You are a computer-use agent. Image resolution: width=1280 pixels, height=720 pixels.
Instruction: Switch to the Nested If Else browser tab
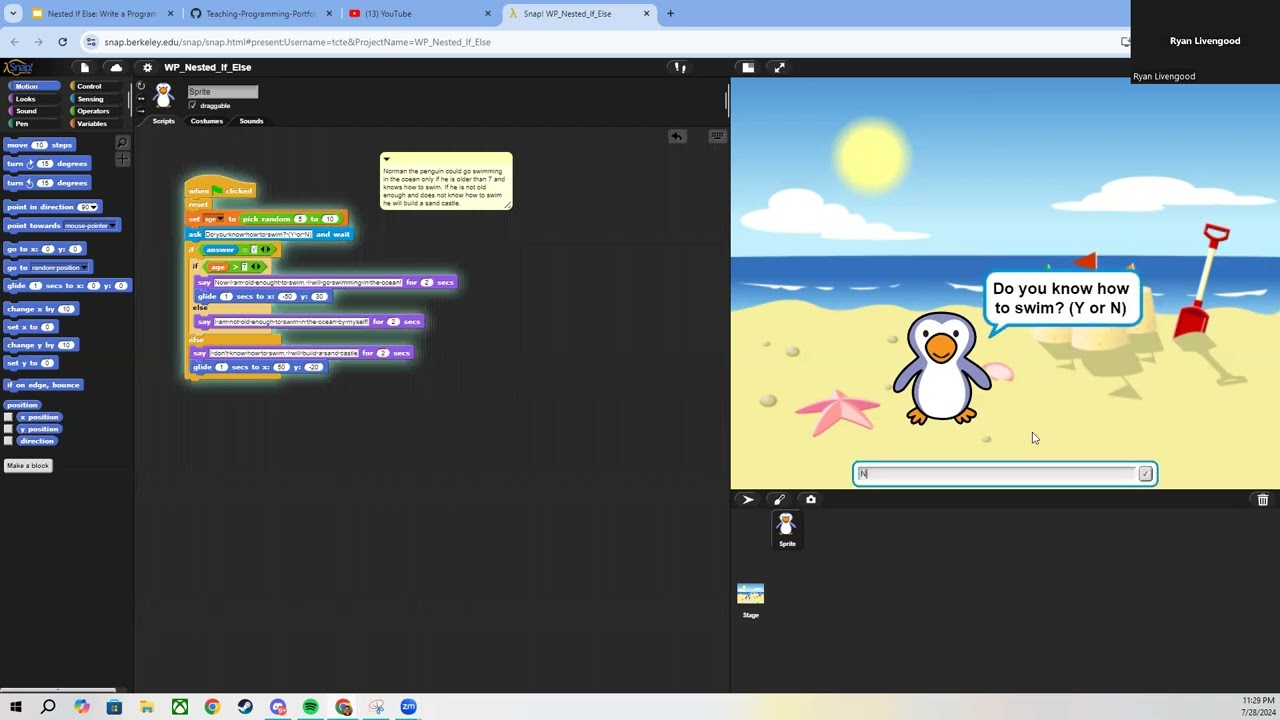(101, 14)
